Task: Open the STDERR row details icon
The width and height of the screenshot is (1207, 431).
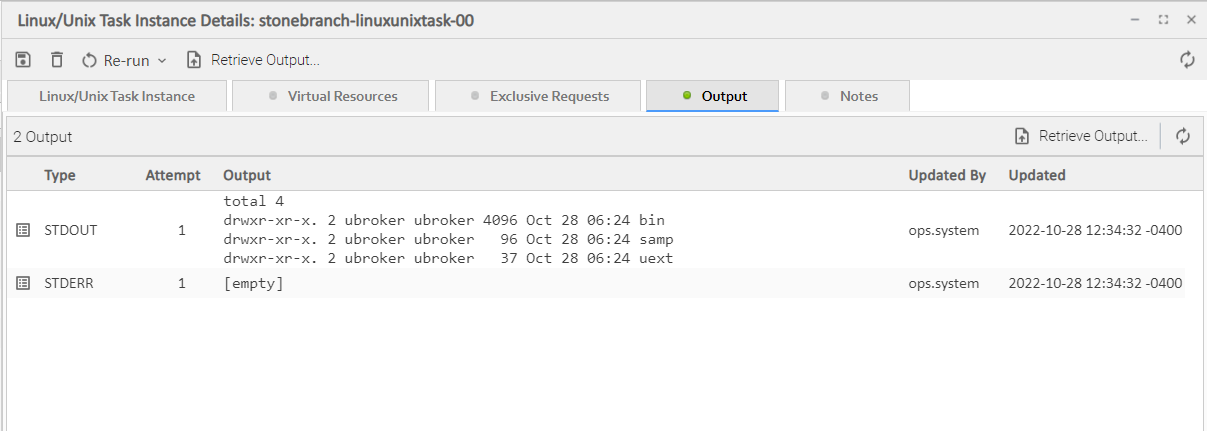Action: pos(24,283)
